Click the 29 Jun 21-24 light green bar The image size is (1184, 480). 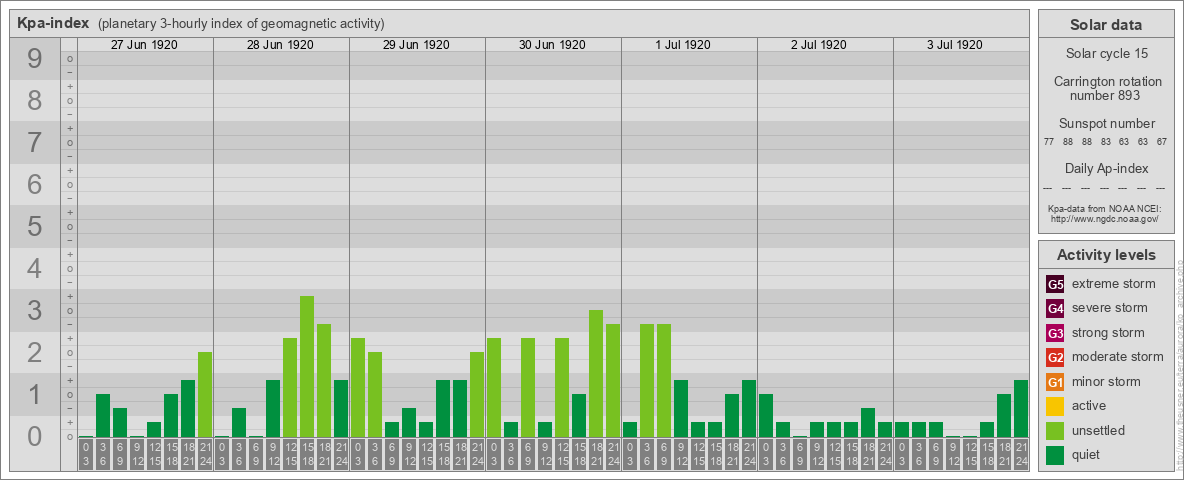coord(476,395)
